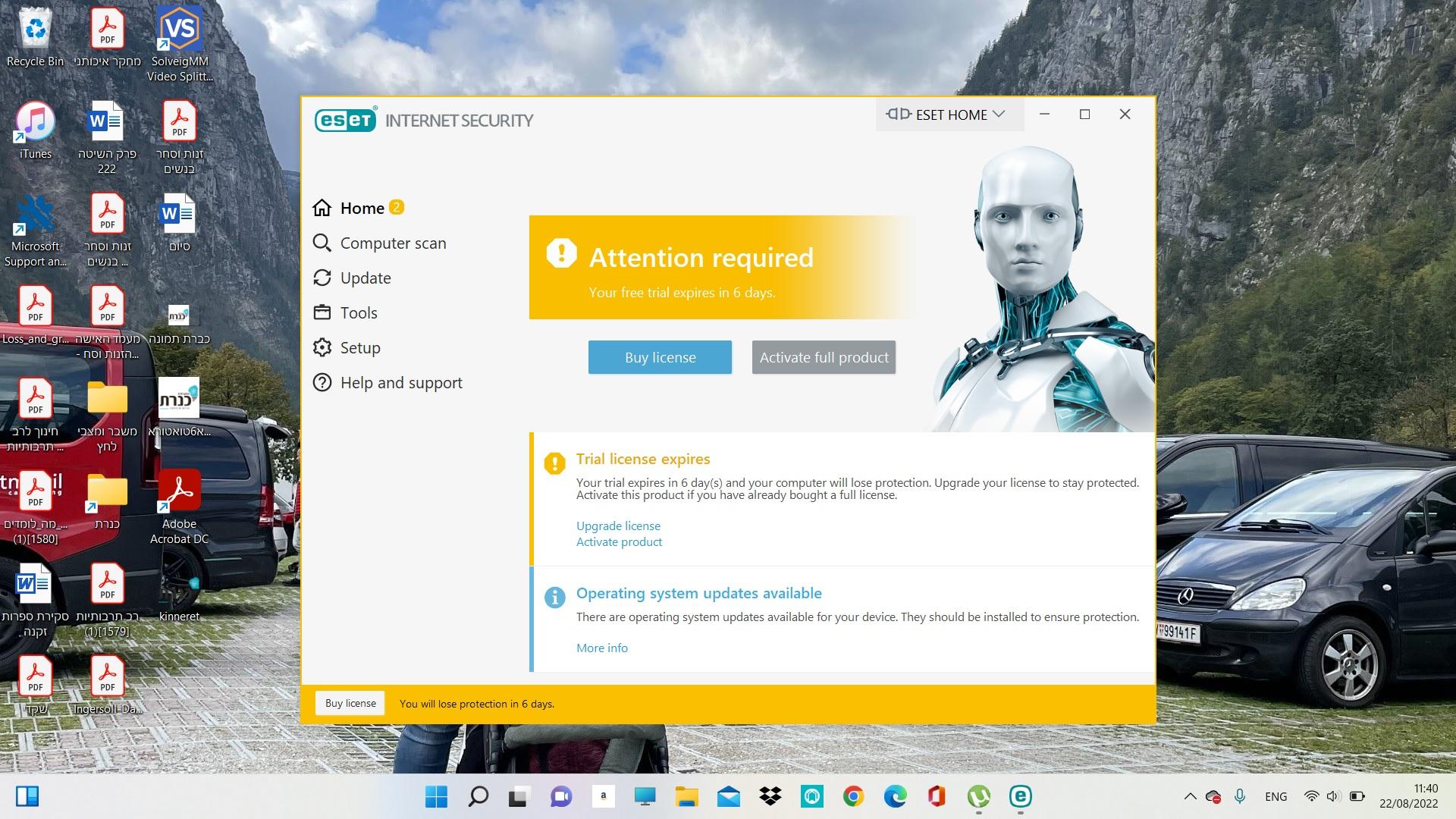Click the ESET logo in title bar
Image resolution: width=1456 pixels, height=819 pixels.
(346, 120)
